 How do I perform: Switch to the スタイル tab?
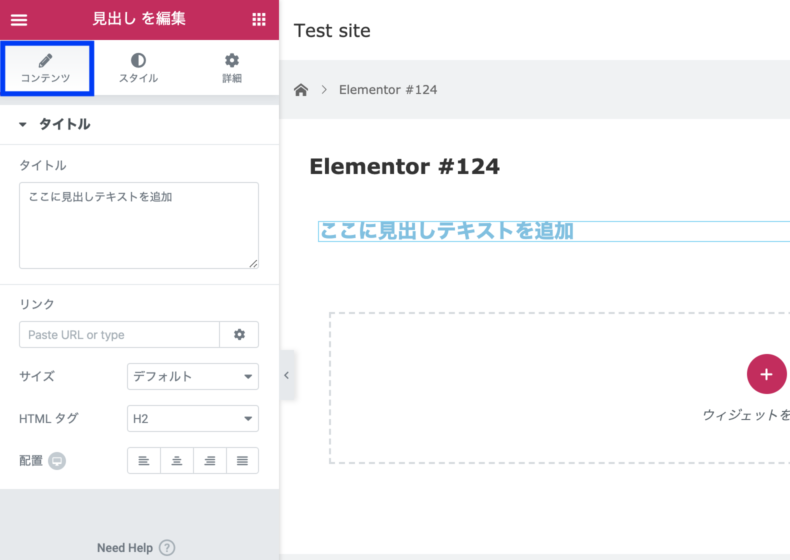(139, 68)
